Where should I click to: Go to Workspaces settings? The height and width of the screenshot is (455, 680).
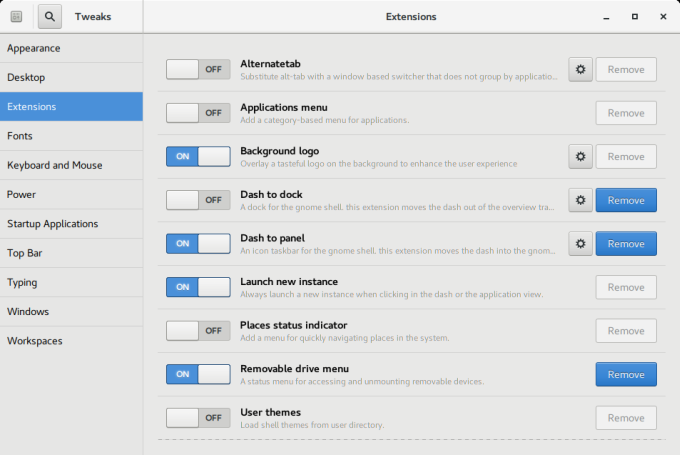[x=72, y=341]
